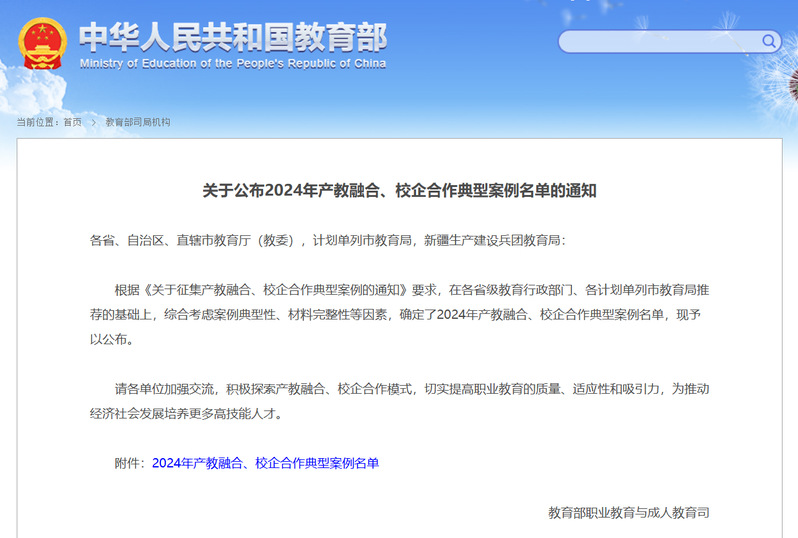Click the text 以公布。
This screenshot has height=538, width=798.
pyautogui.click(x=112, y=339)
